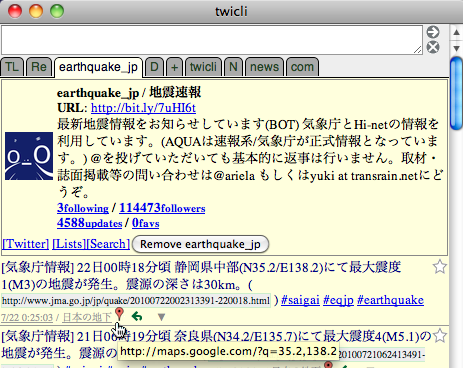
Task: Click the Remove earthquake_jp button
Action: pyautogui.click(x=200, y=244)
